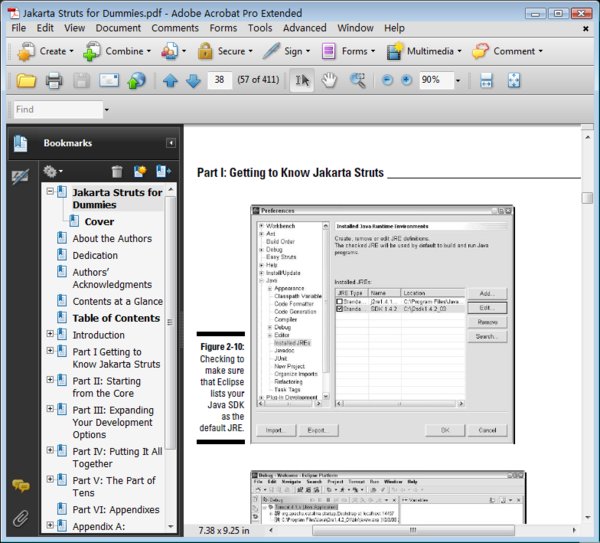This screenshot has width=600, height=543.
Task: Open the Cover bookmark
Action: pos(99,222)
